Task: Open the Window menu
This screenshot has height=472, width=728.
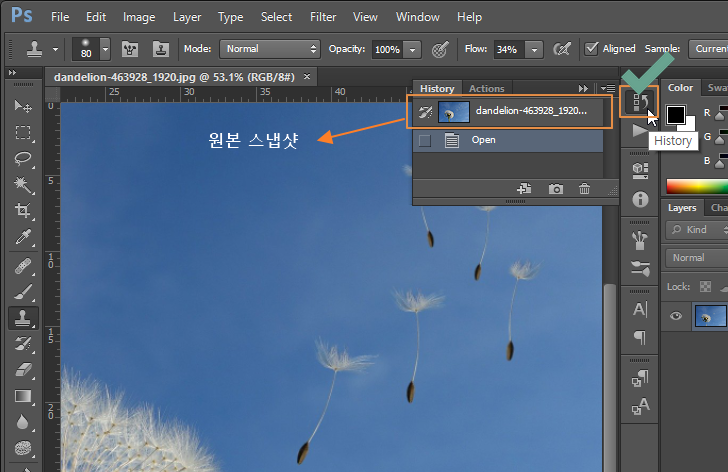Action: click(x=418, y=17)
